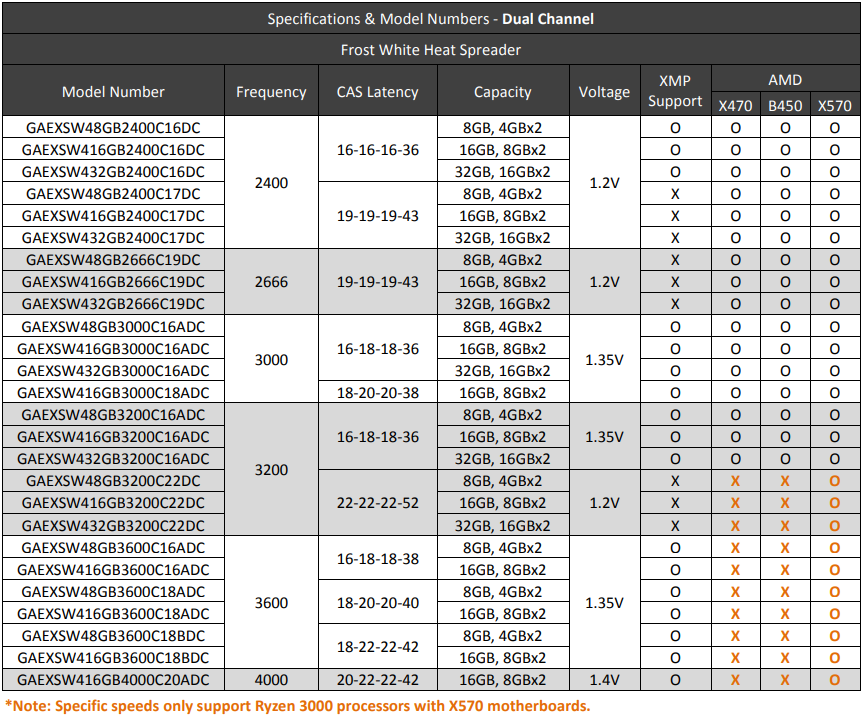
Task: Select model GAEXSW432GB3200C16ADC
Action: click(113, 459)
